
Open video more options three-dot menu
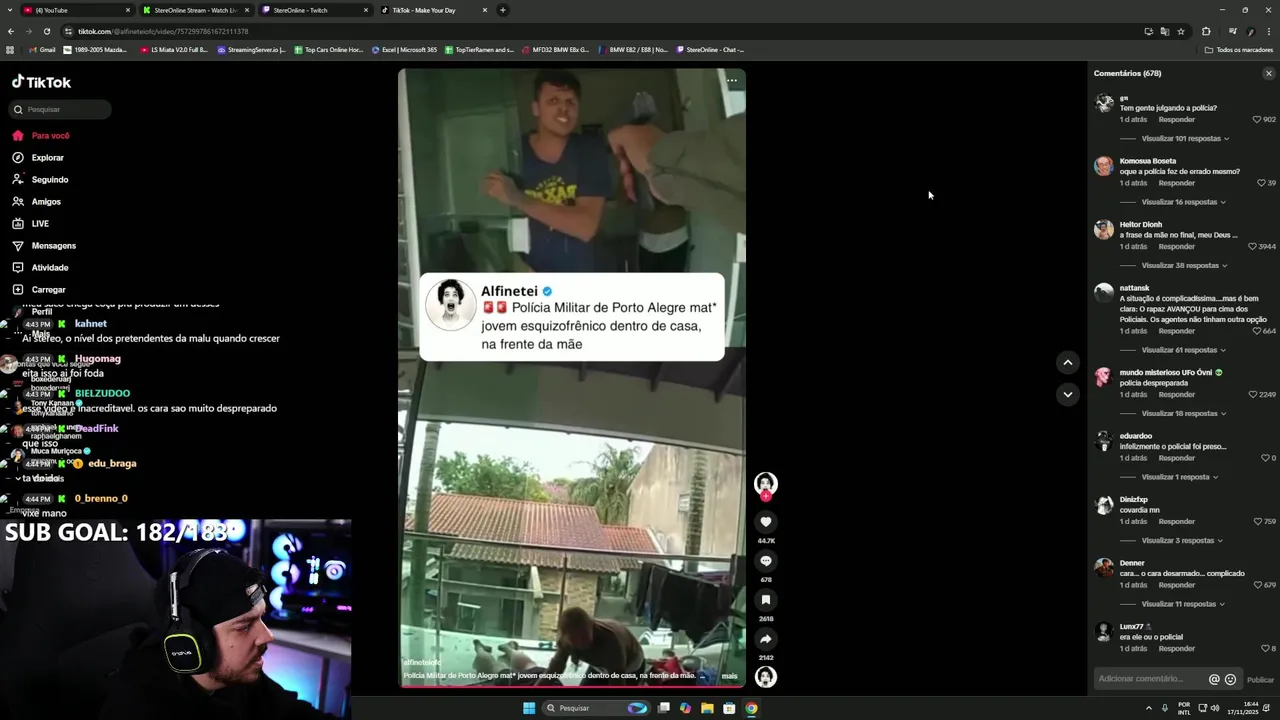(732, 81)
